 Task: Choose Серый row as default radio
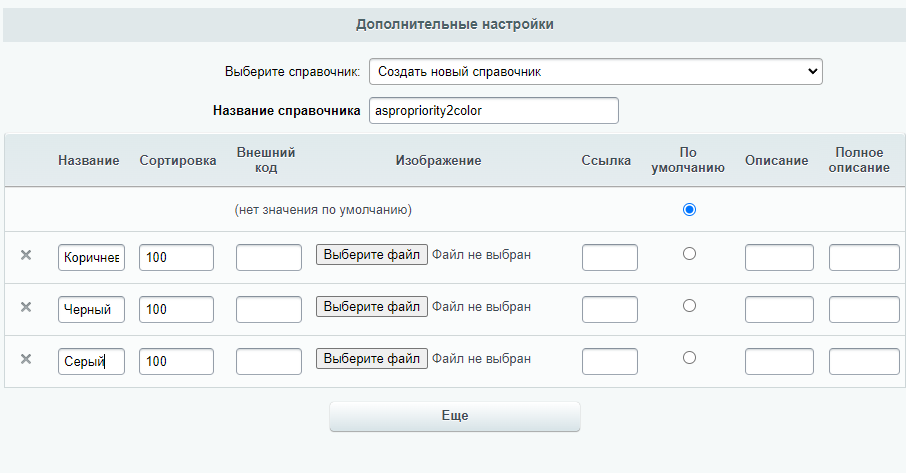(x=689, y=357)
